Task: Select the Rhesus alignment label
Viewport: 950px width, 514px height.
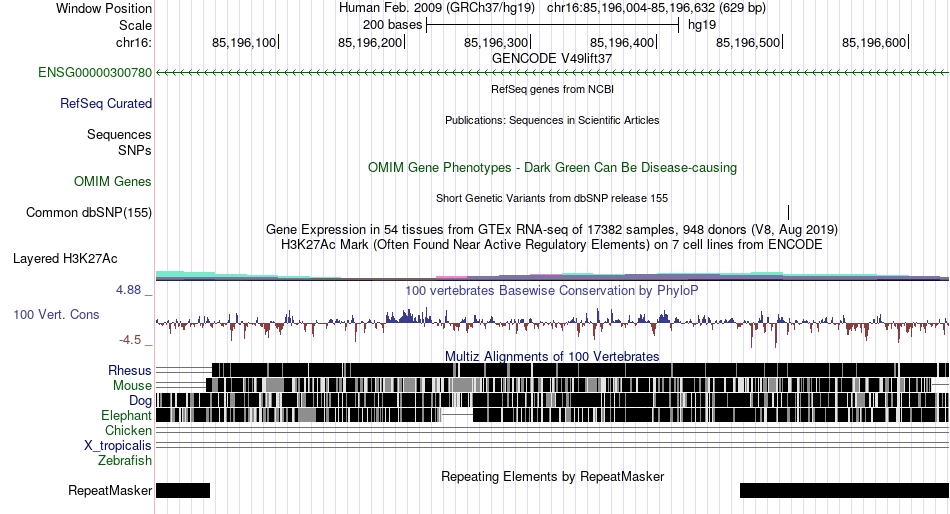Action: (130, 370)
